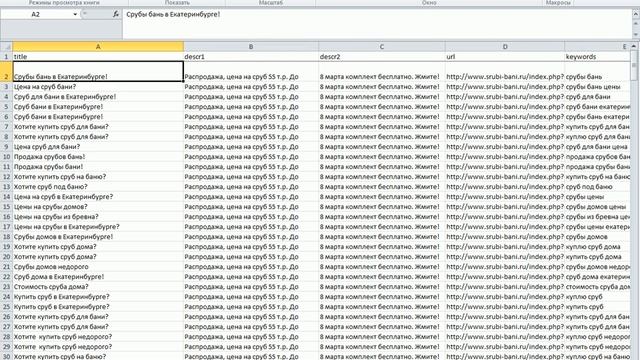The height and width of the screenshot is (360, 640).
Task: Select cell 'Срубы домов в Екатеринбурге!'
Action: [x=98, y=237]
